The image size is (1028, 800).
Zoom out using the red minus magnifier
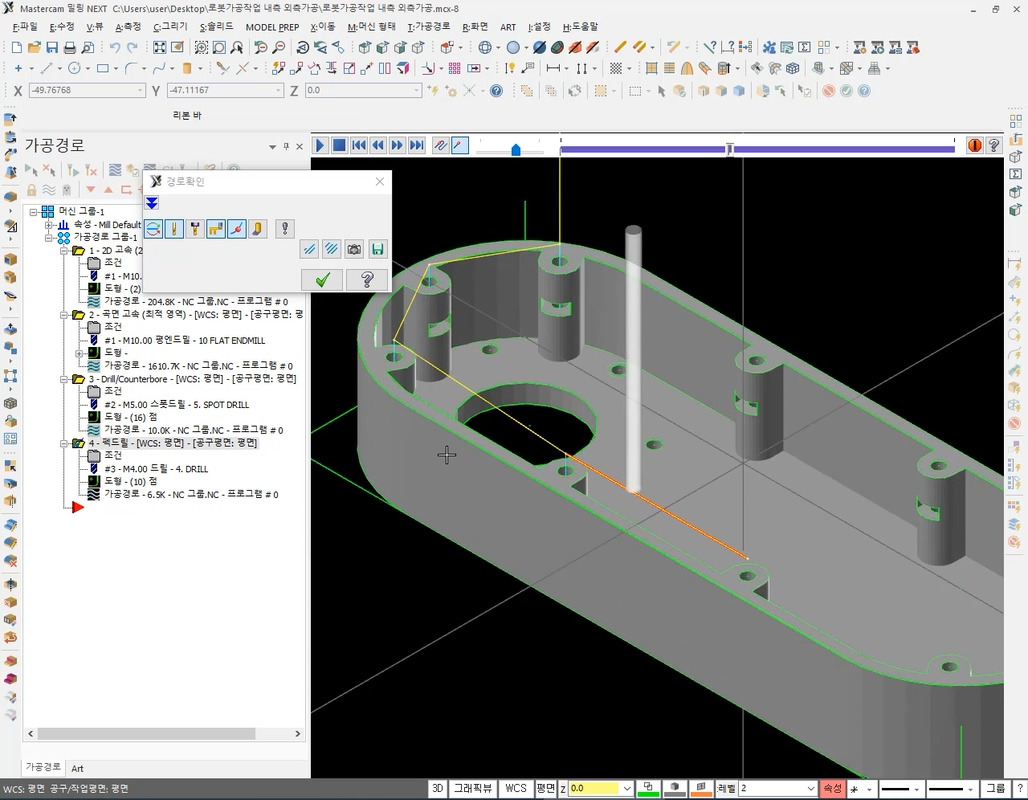pos(279,47)
